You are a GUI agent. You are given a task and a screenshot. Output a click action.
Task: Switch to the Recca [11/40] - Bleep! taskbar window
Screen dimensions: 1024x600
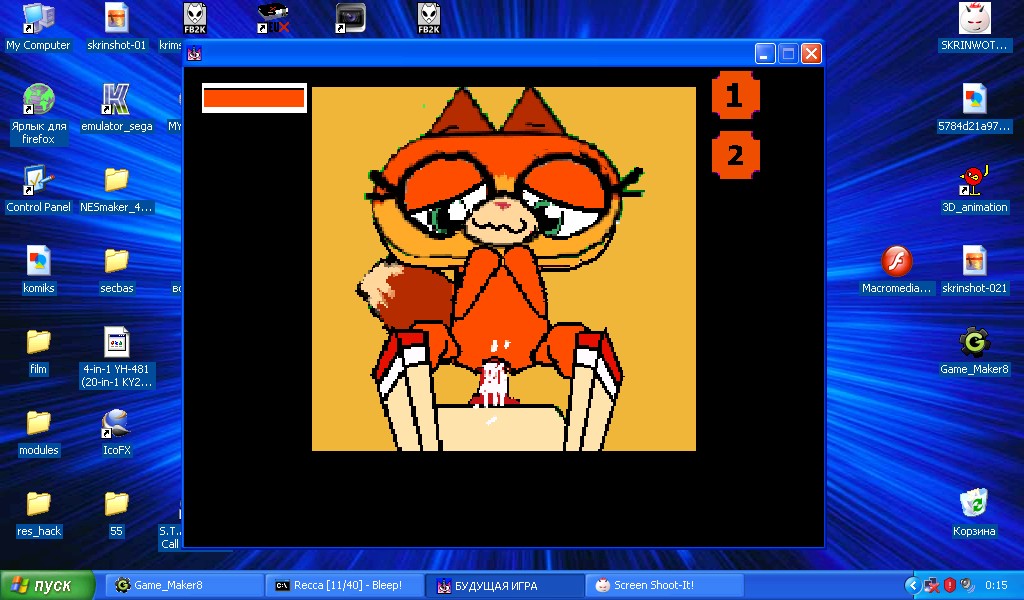pos(344,585)
